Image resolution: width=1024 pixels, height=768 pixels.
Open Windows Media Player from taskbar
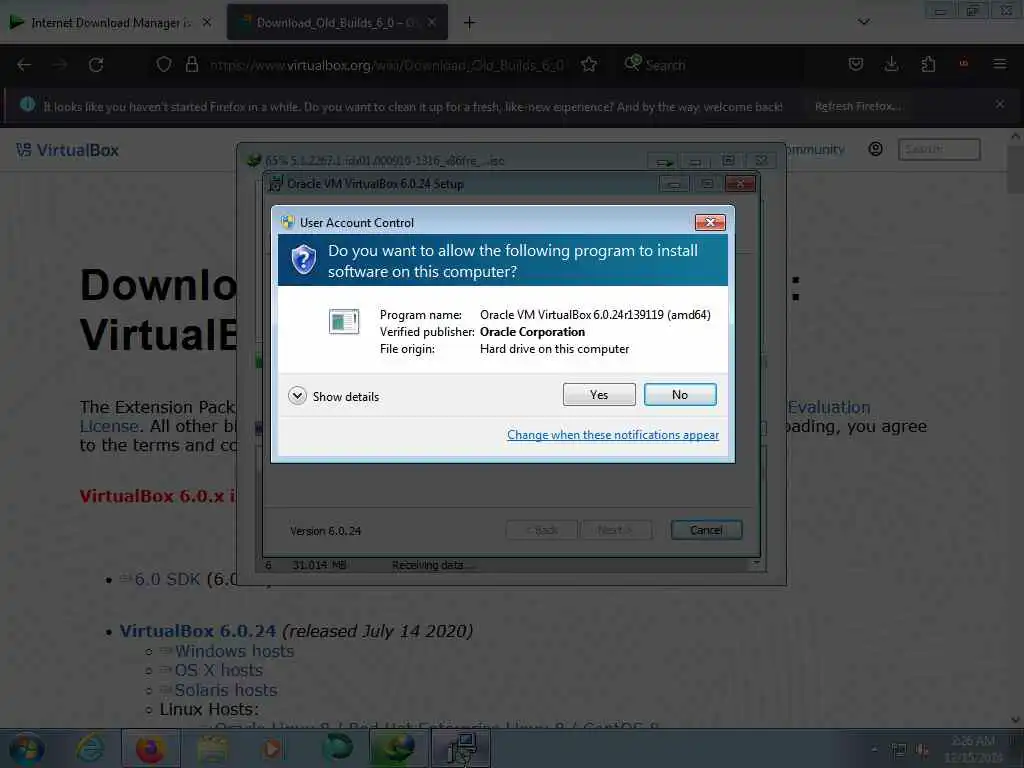(x=273, y=748)
